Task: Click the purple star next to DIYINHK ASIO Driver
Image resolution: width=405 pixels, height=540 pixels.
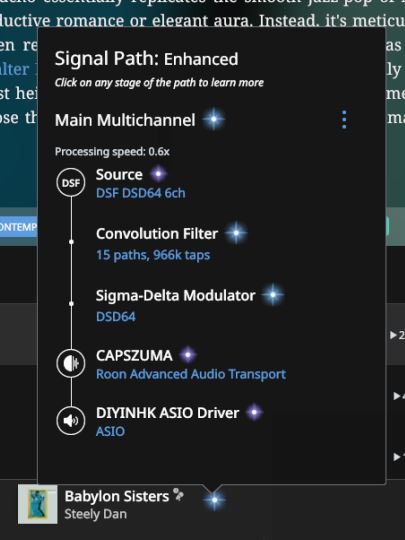Action: point(255,412)
